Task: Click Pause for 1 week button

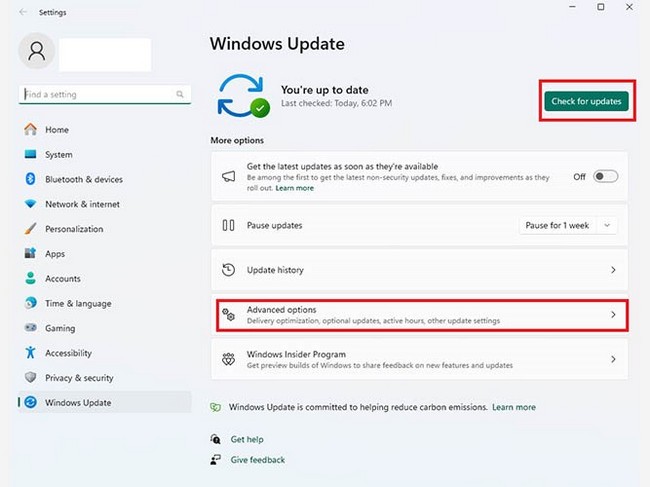Action: click(x=557, y=225)
